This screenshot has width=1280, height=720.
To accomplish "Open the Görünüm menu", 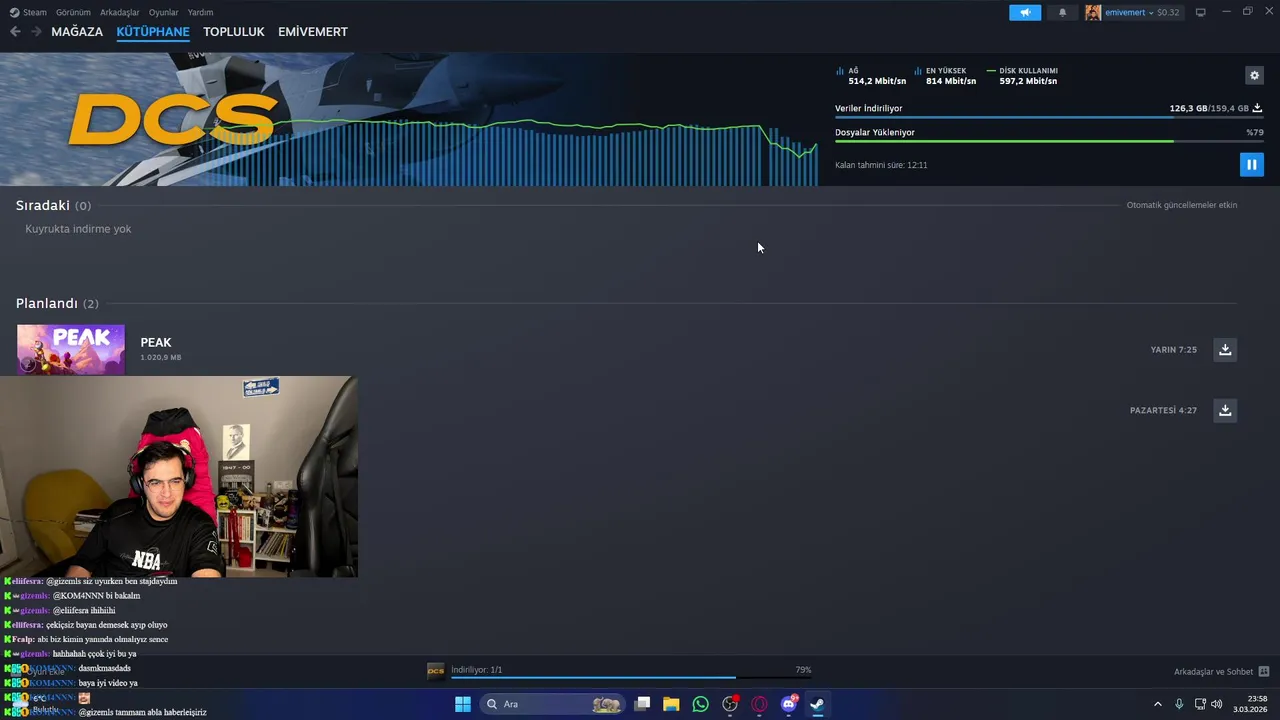I will 73,12.
